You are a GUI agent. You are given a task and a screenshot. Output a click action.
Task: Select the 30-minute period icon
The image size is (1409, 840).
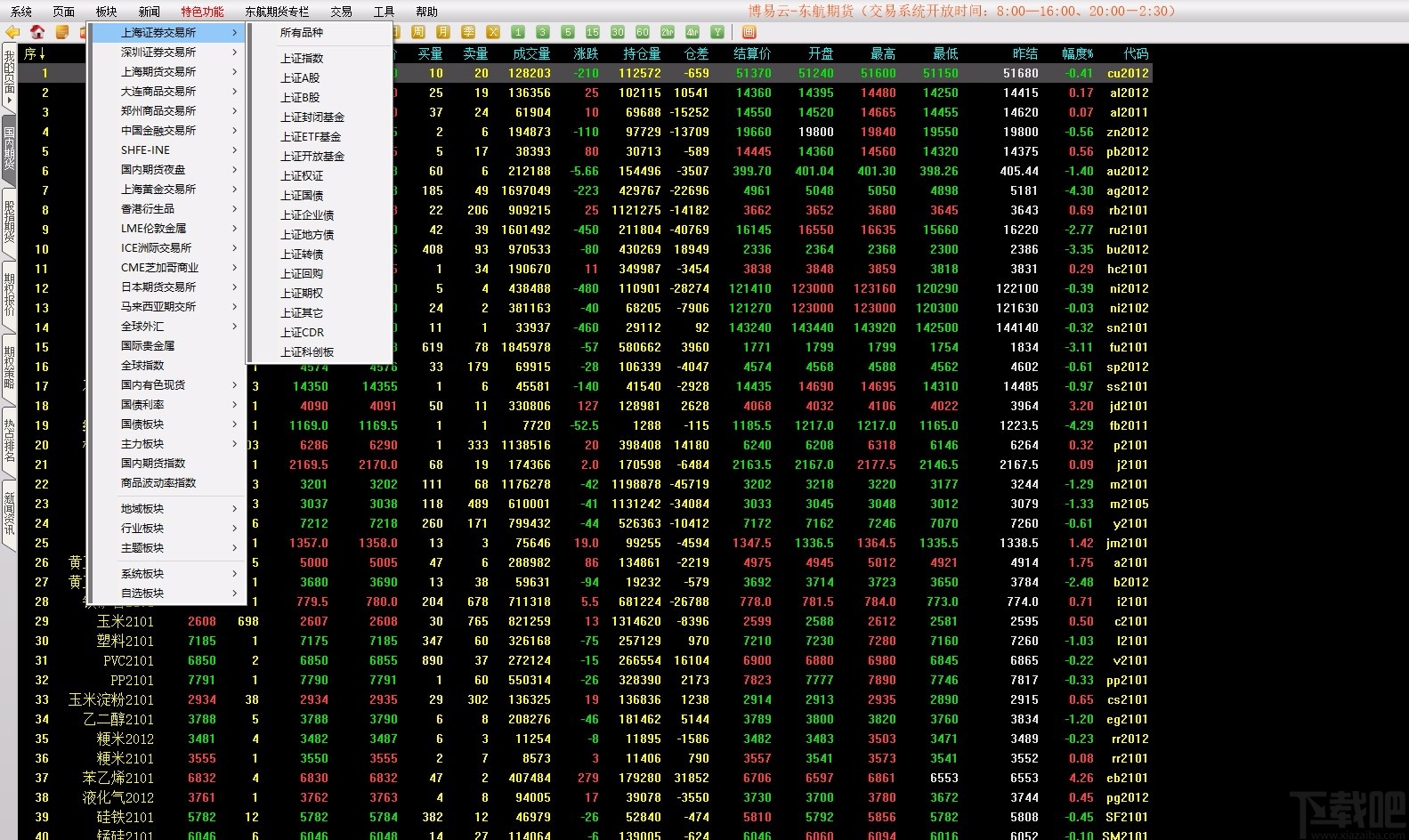[618, 32]
